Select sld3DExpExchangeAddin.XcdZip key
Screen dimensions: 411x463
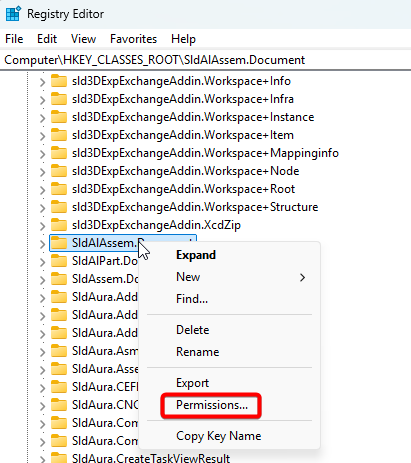(x=156, y=225)
